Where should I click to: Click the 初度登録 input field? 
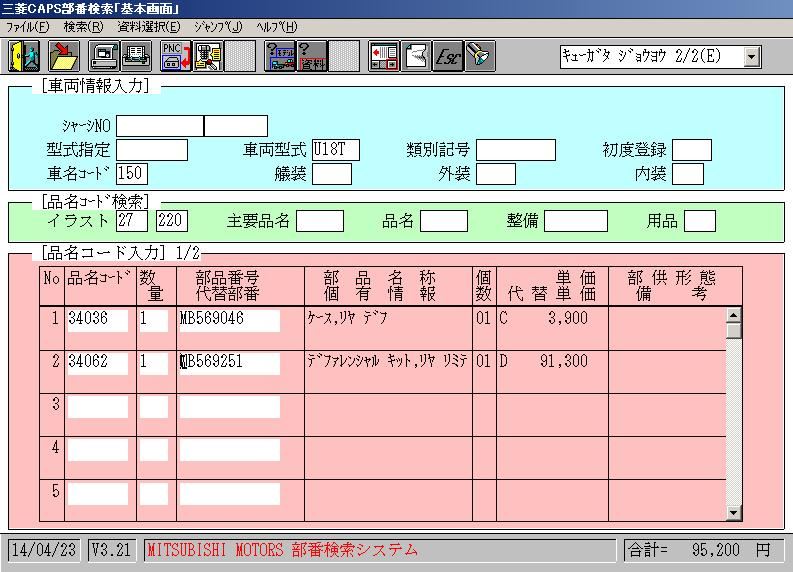point(691,150)
